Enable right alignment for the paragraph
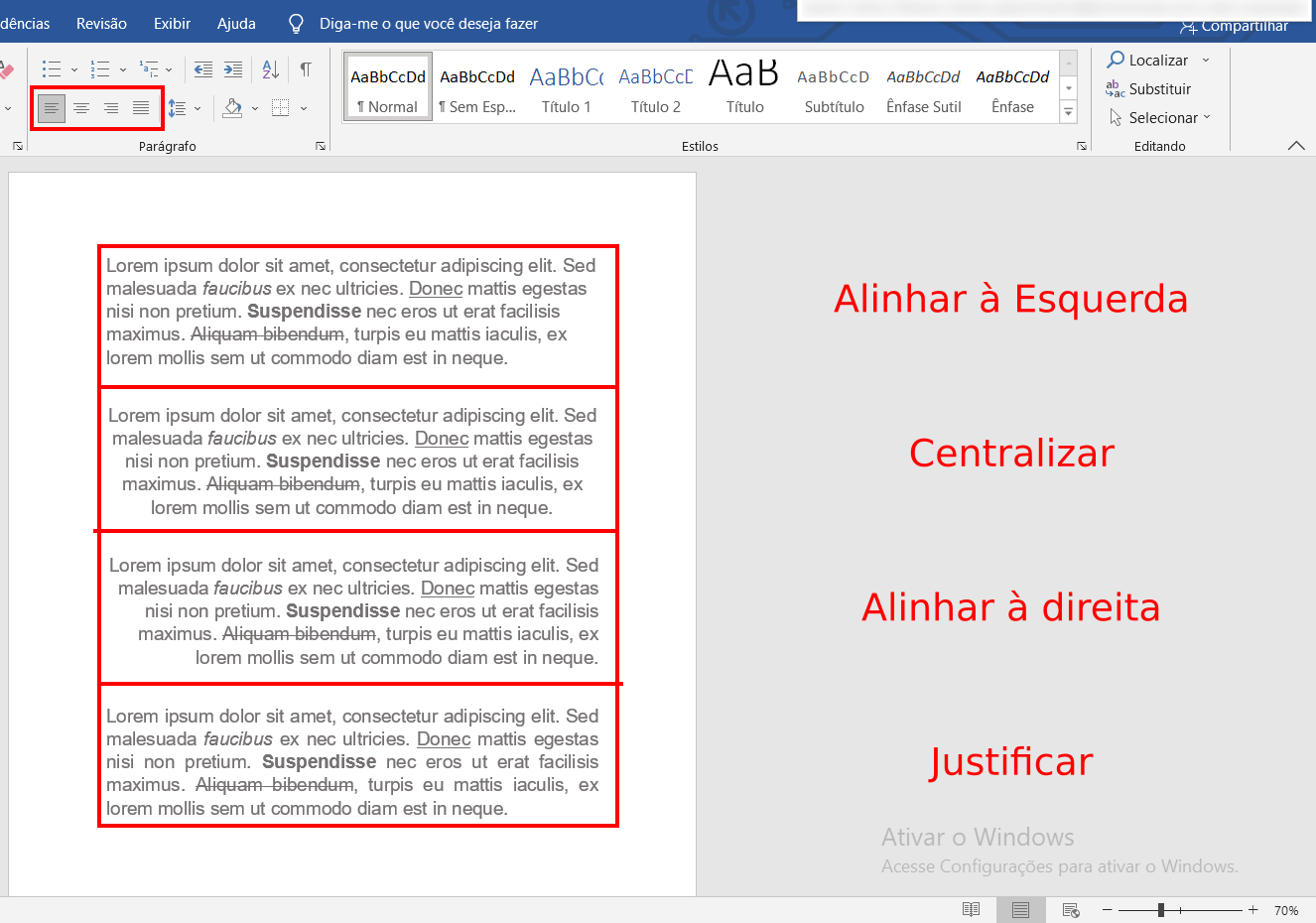 [110, 107]
